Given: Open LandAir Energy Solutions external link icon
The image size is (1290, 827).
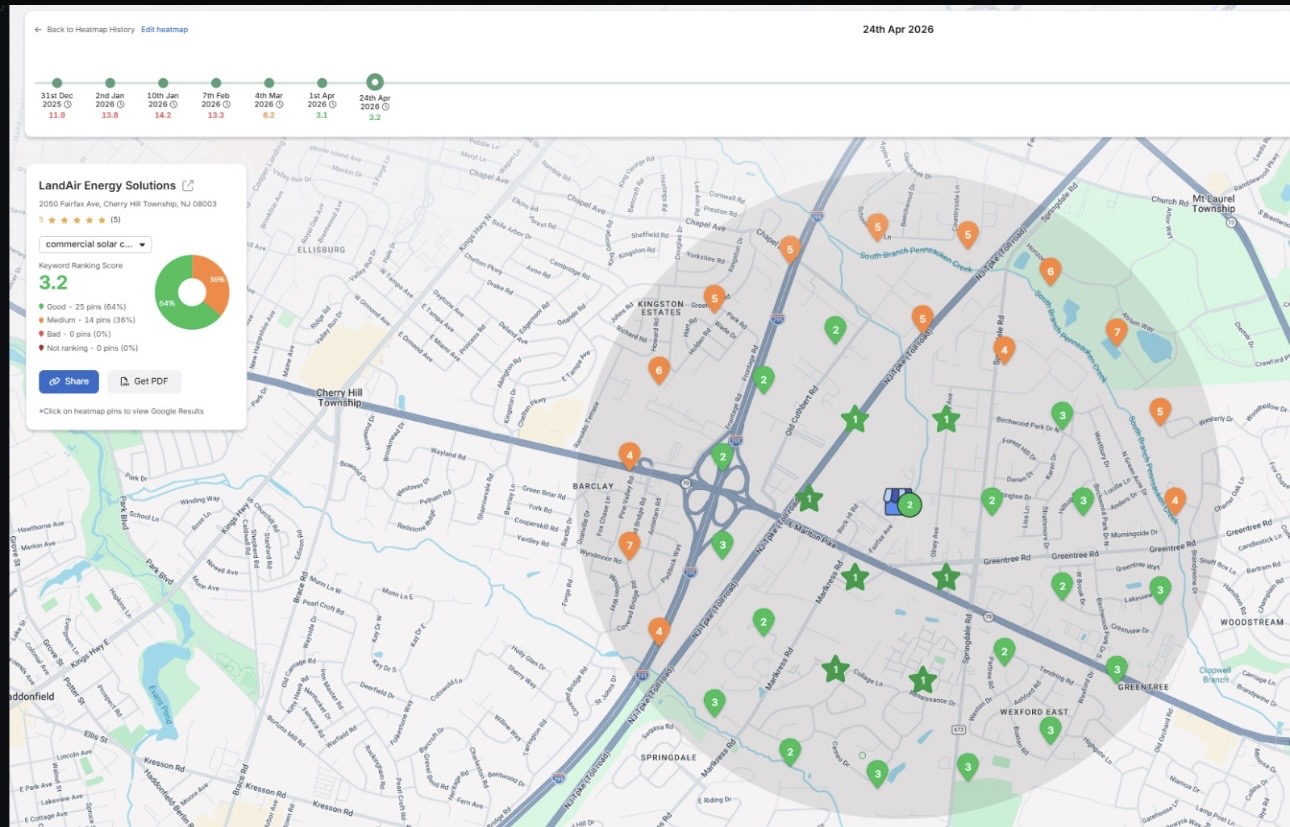Looking at the screenshot, I should 188,185.
